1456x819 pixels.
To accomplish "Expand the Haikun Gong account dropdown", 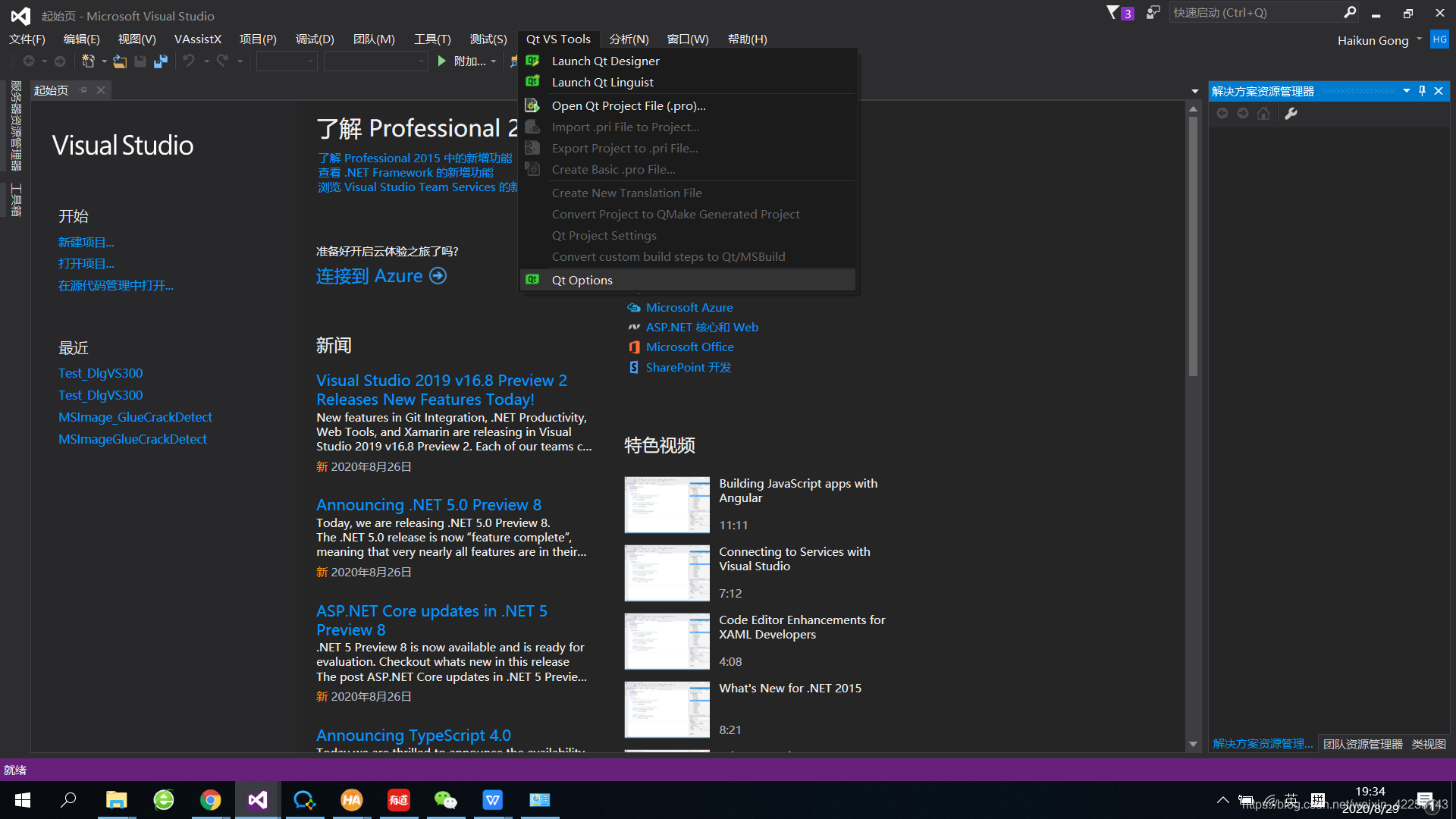I will [1419, 39].
